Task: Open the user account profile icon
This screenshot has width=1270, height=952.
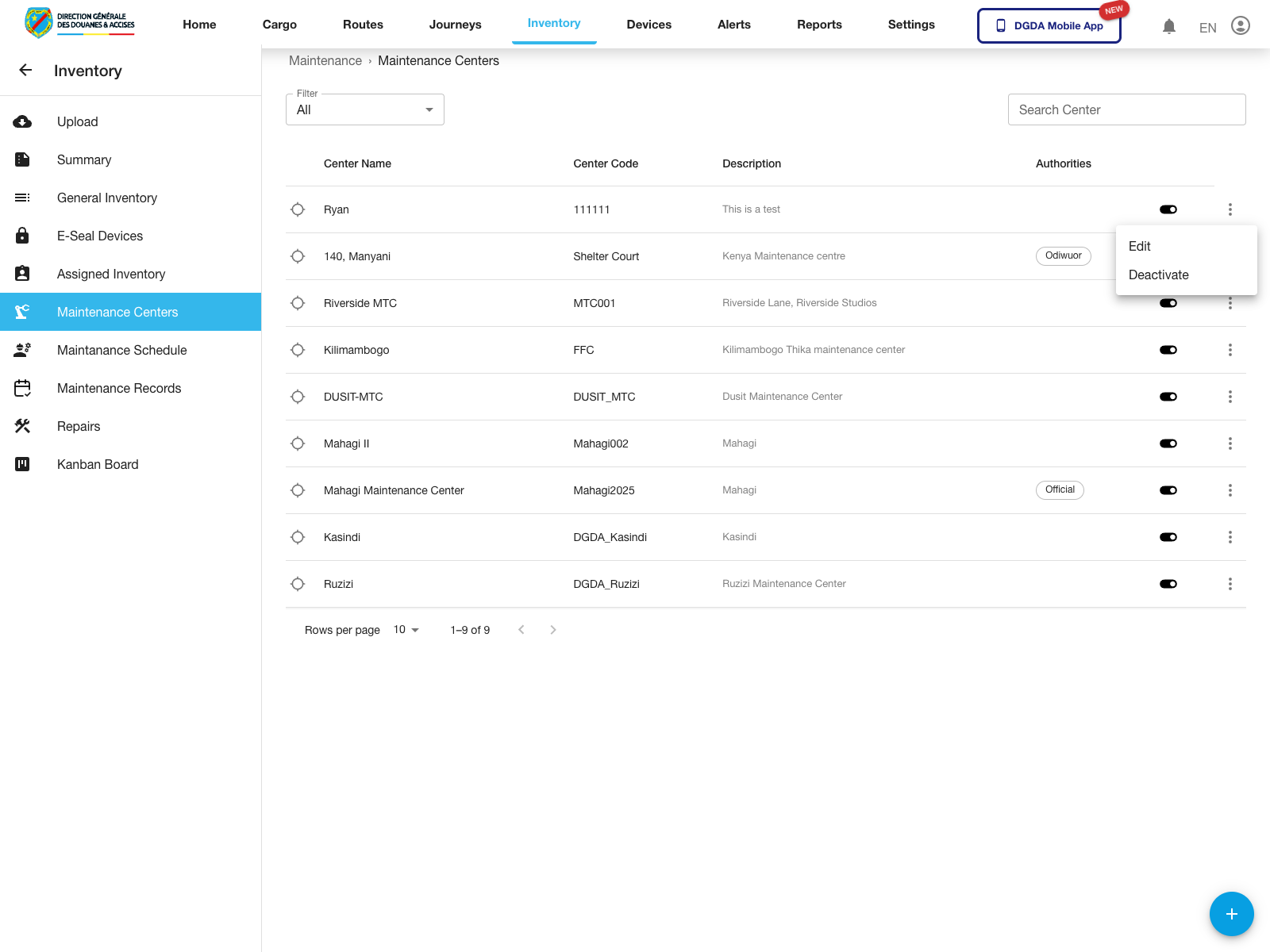Action: click(x=1240, y=25)
